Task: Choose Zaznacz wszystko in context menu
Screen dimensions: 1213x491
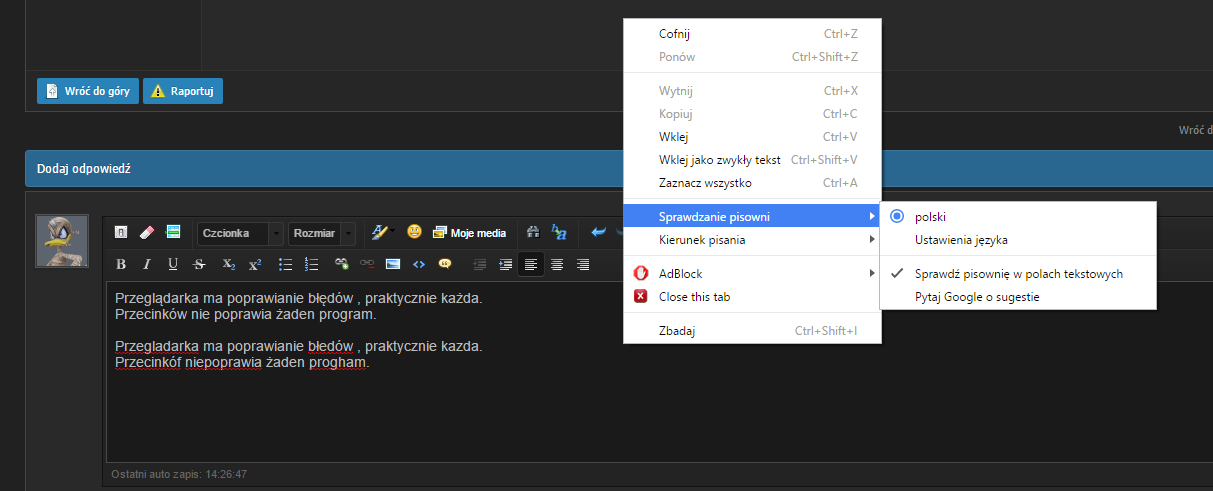Action: point(752,182)
